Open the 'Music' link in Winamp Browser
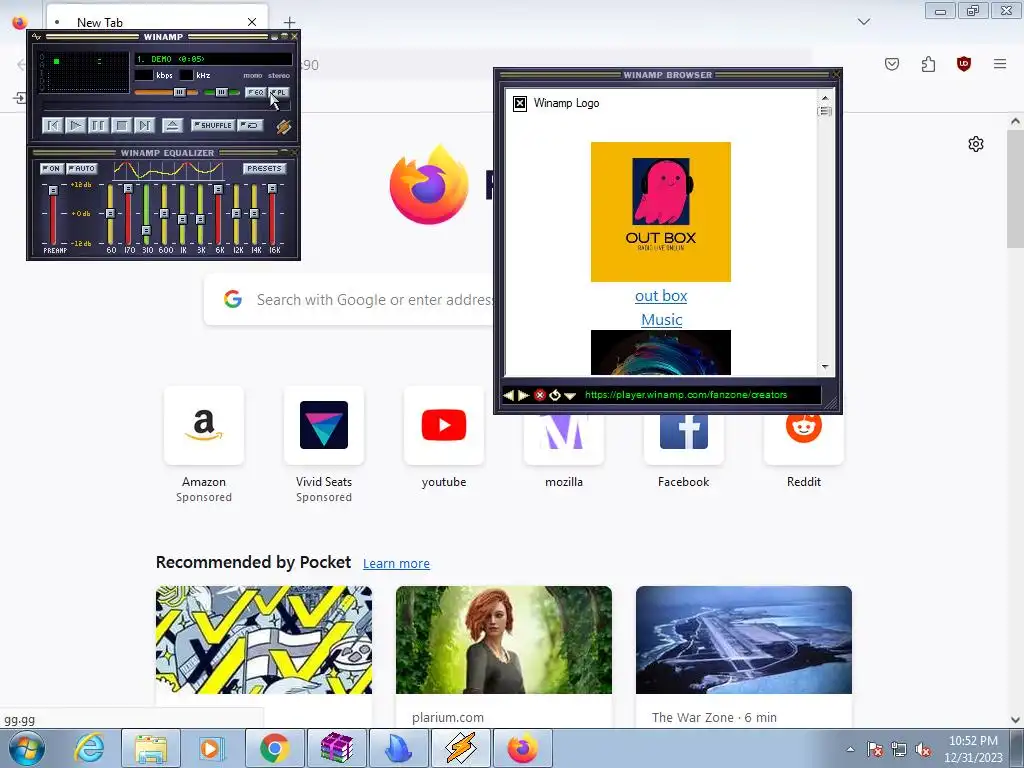1024x768 pixels. (662, 320)
